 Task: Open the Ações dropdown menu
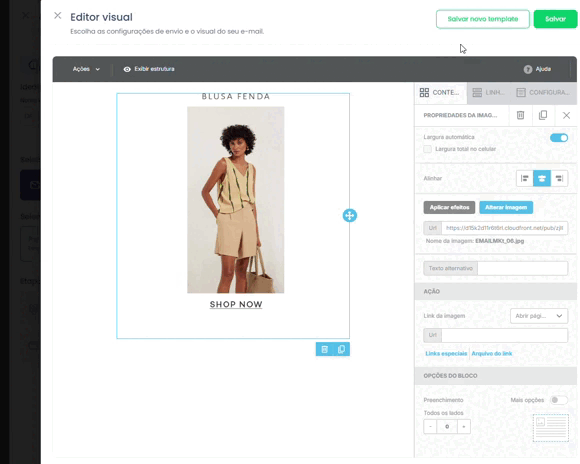(x=86, y=69)
